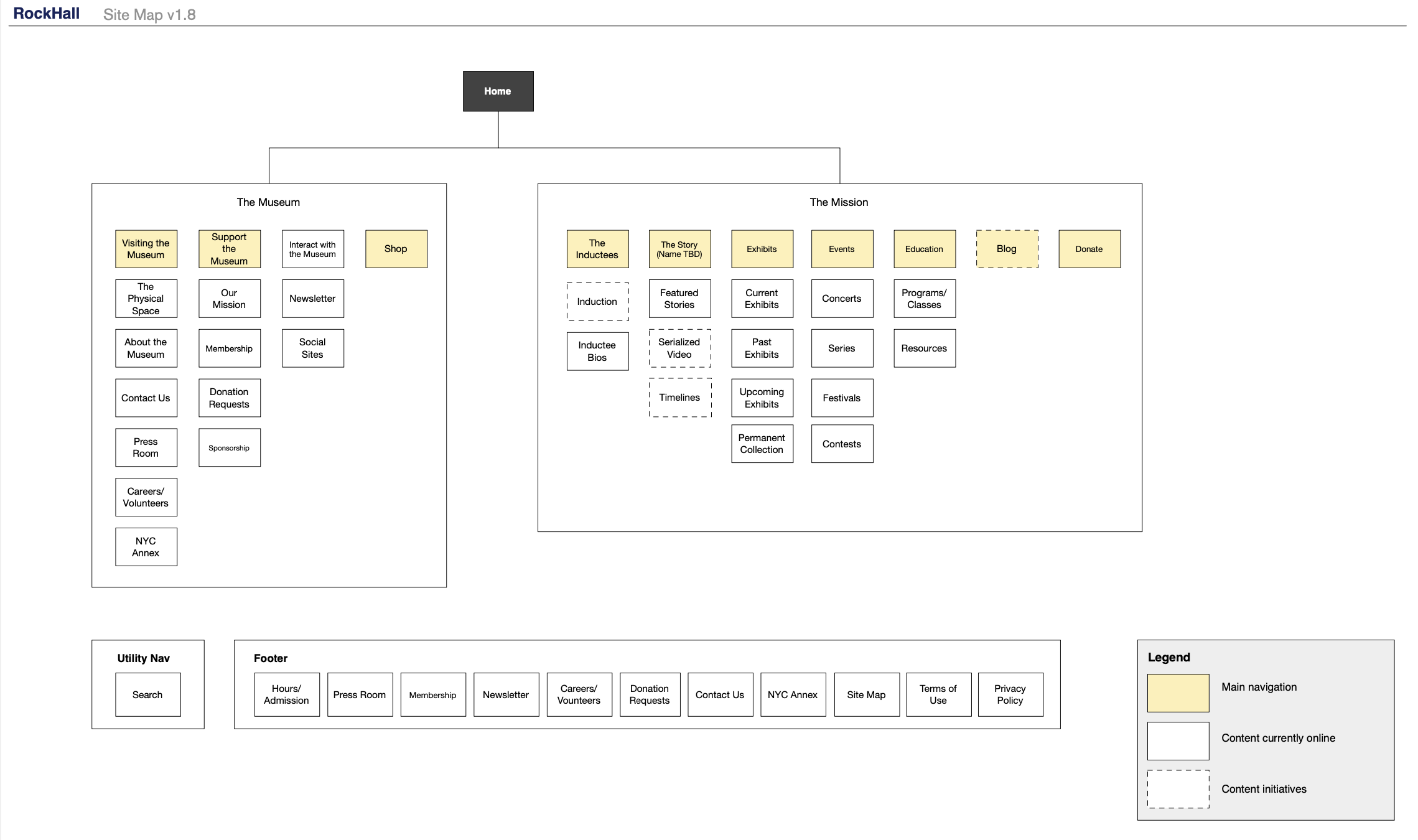The image size is (1418, 840).
Task: Click the Events node under The Mission
Action: click(842, 249)
